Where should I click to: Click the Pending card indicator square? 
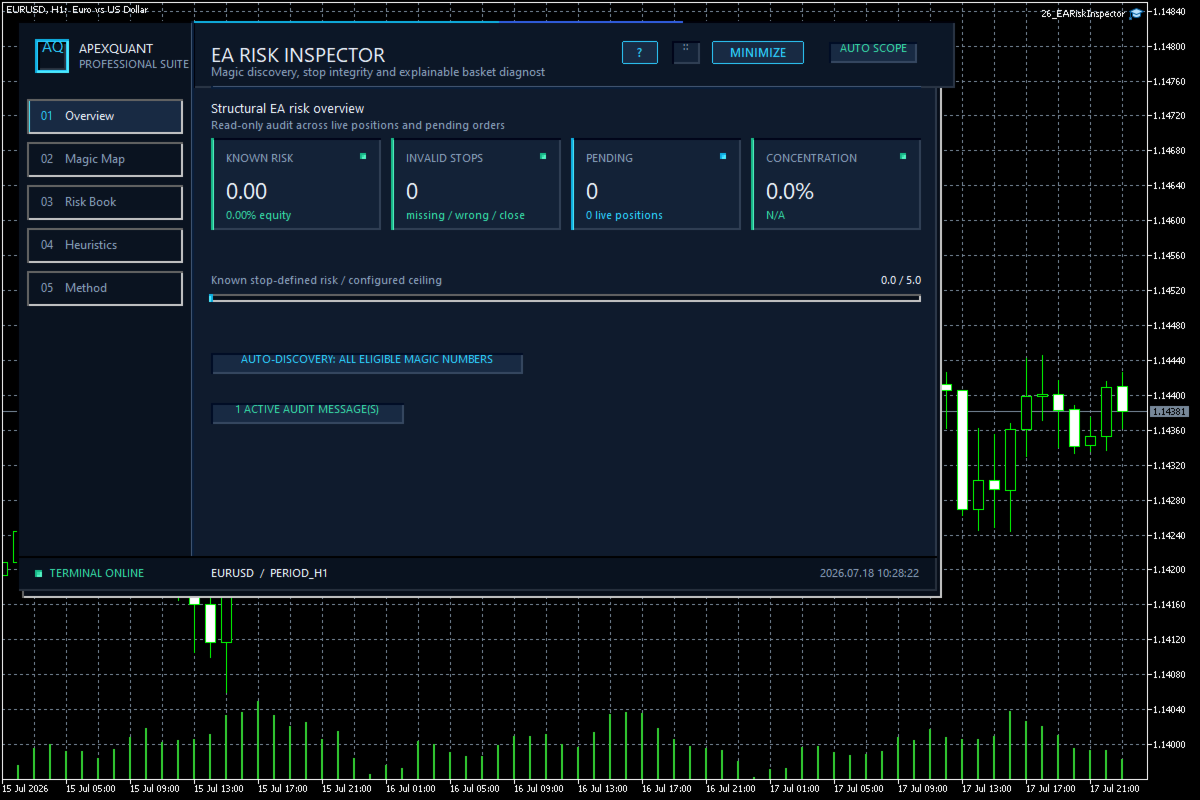click(x=723, y=156)
